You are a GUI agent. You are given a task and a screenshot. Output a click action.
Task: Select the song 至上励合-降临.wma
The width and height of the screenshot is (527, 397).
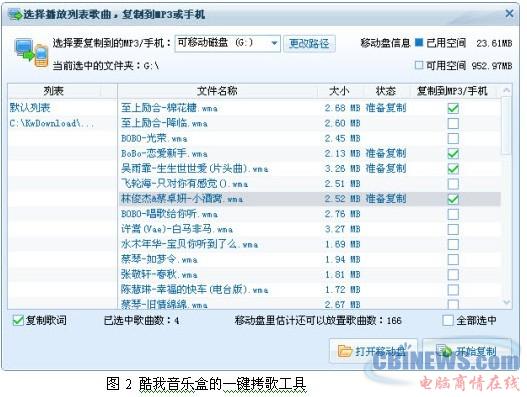(164, 123)
